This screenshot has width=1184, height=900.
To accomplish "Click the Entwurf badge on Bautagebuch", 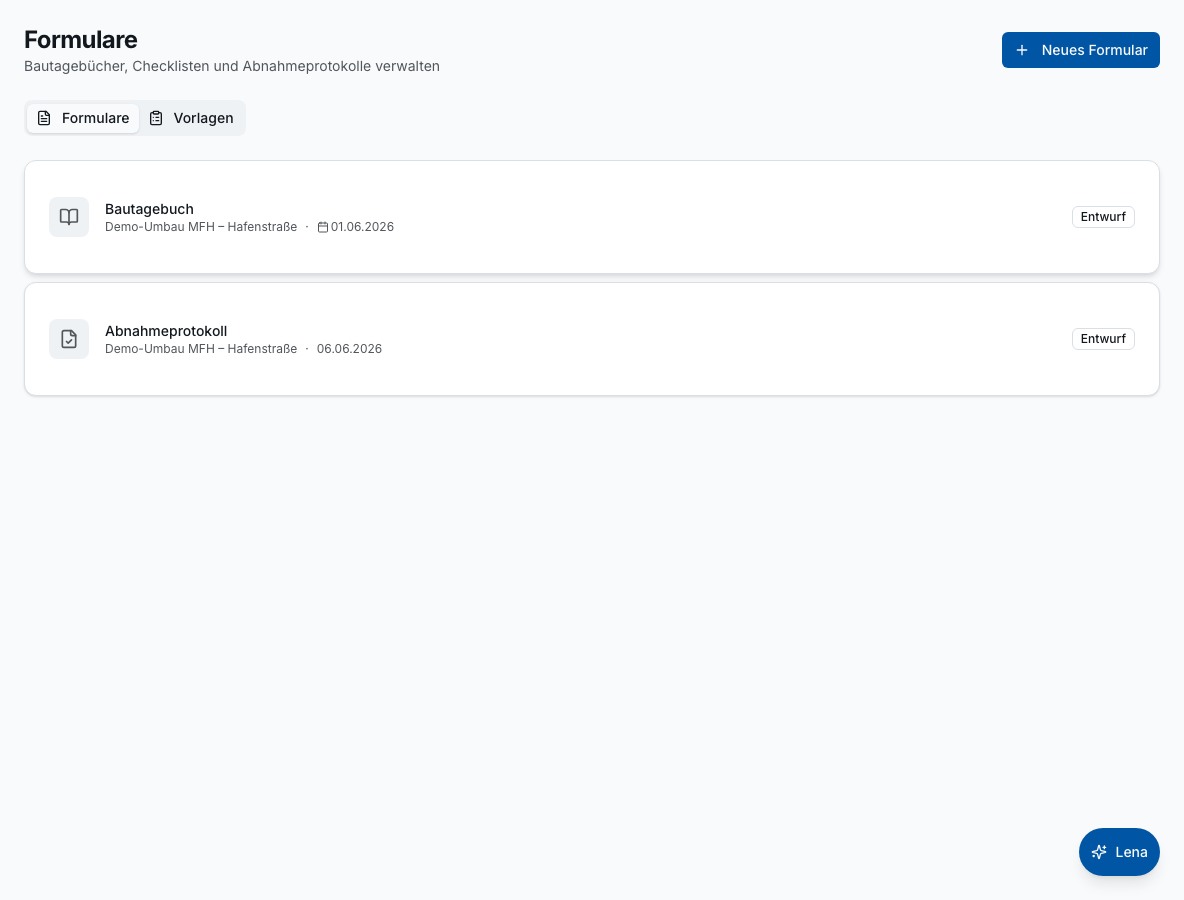I will click(x=1103, y=217).
